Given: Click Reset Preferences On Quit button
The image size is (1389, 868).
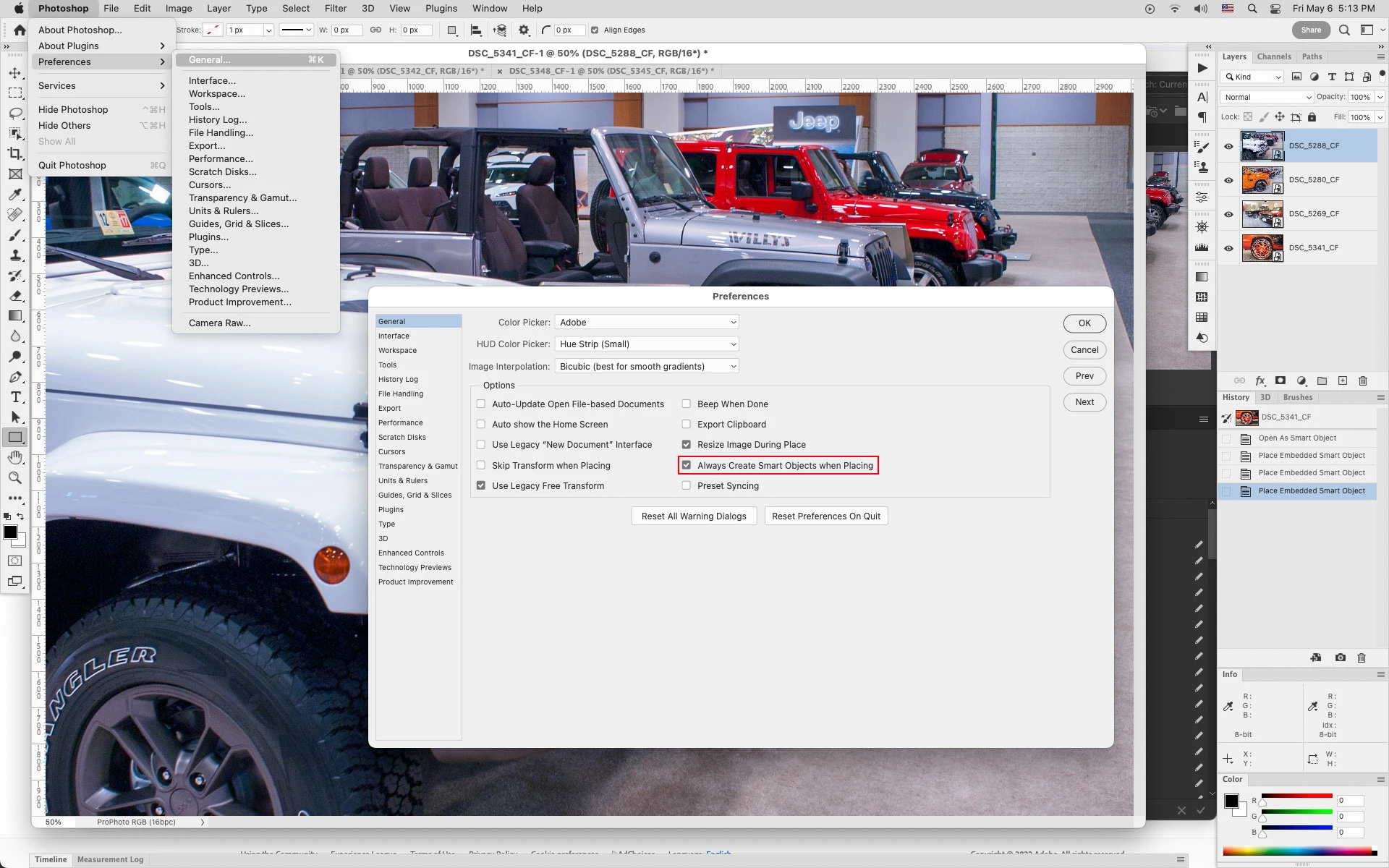Looking at the screenshot, I should 825,516.
